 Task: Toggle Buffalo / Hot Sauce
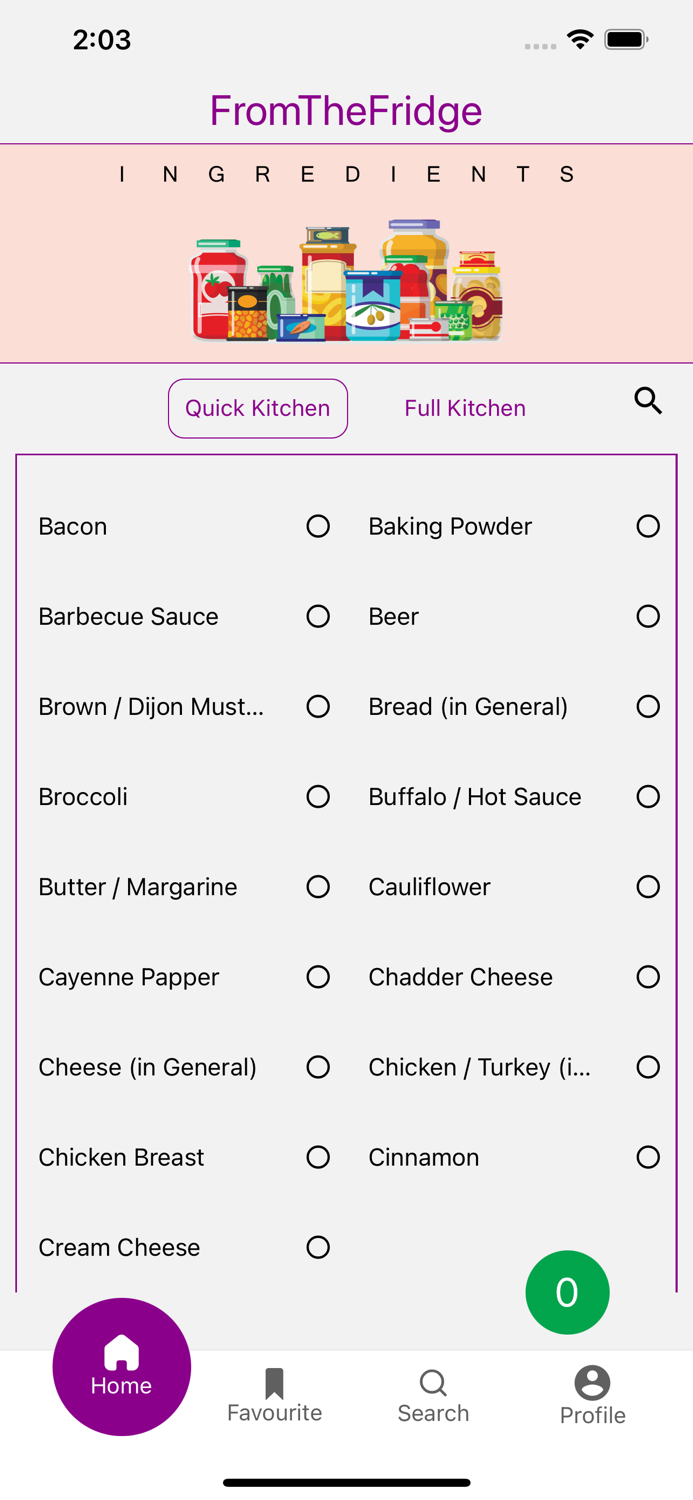coord(648,797)
